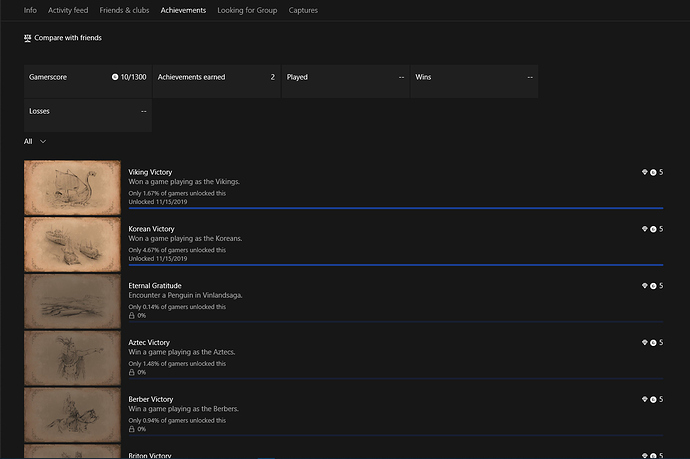The width and height of the screenshot is (690, 459).
Task: Click Viking Victory rare diamond icon
Action: pyautogui.click(x=645, y=172)
